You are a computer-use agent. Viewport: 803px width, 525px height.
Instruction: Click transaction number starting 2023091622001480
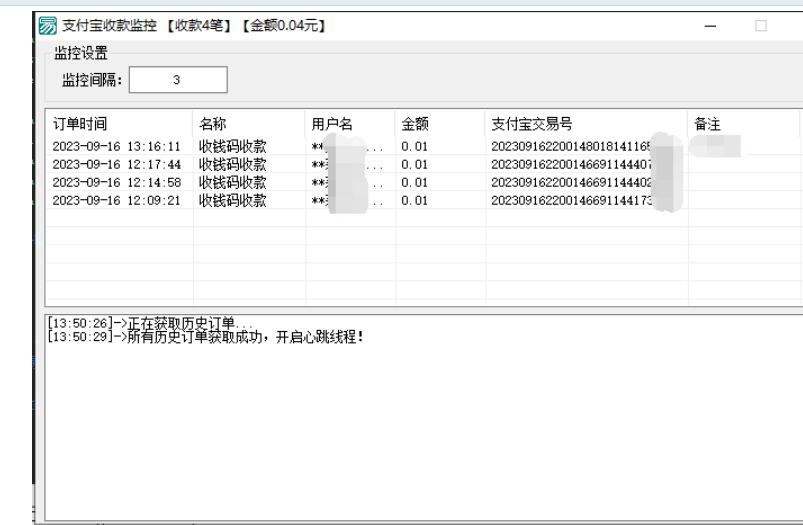(x=572, y=146)
